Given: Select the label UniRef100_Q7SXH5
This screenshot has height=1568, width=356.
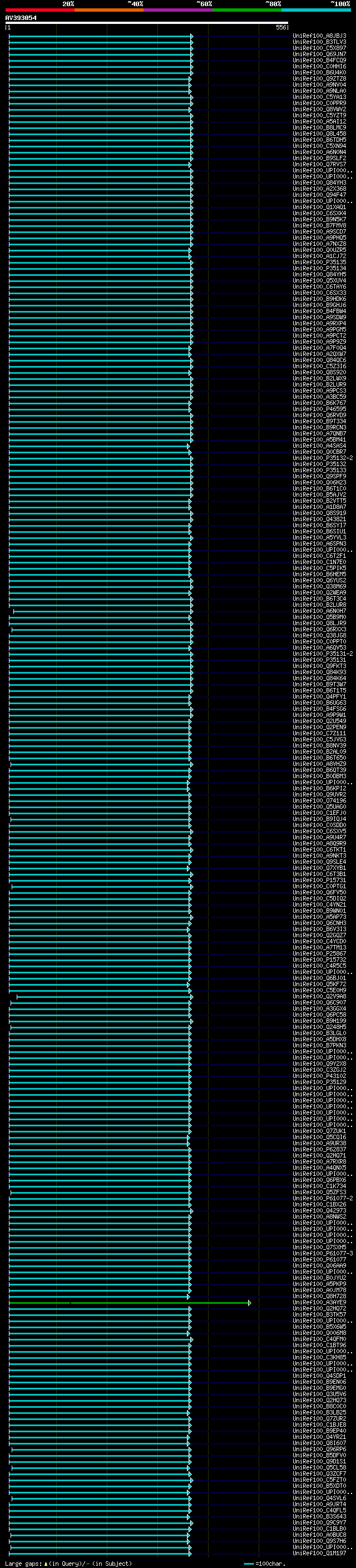Looking at the screenshot, I should pyautogui.click(x=319, y=1247).
